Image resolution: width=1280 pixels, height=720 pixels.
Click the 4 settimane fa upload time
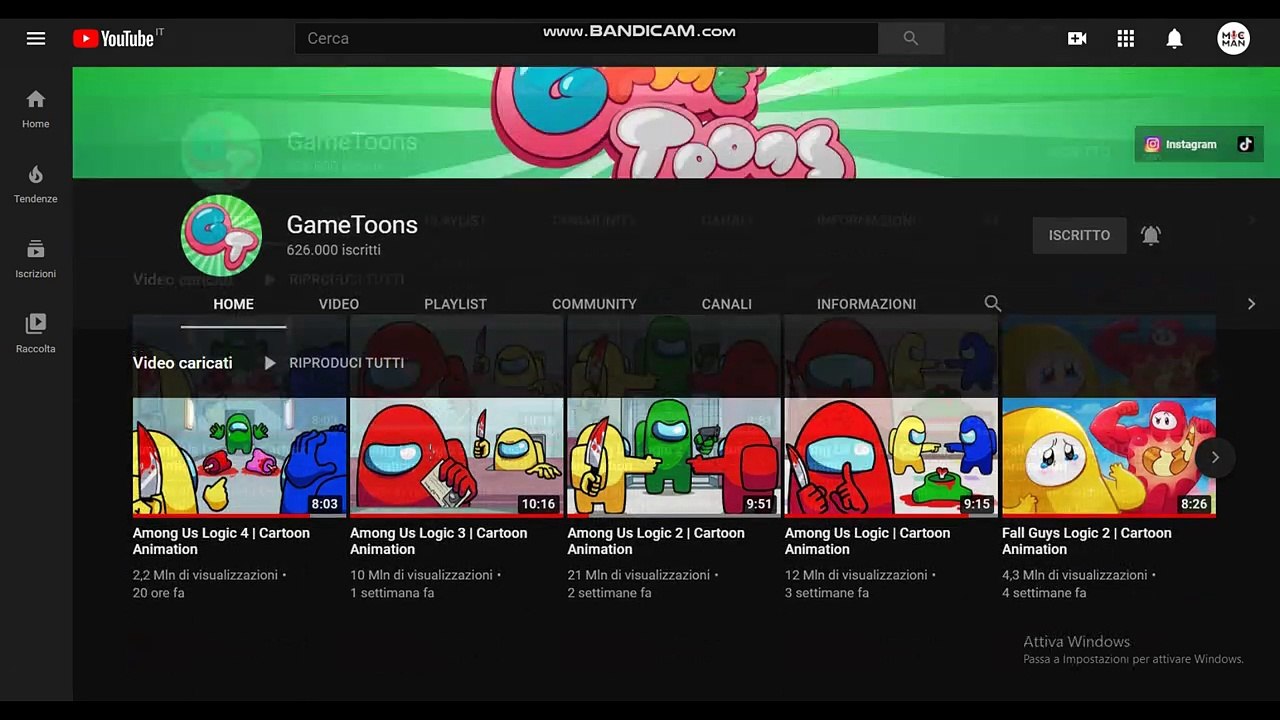pyautogui.click(x=1044, y=593)
